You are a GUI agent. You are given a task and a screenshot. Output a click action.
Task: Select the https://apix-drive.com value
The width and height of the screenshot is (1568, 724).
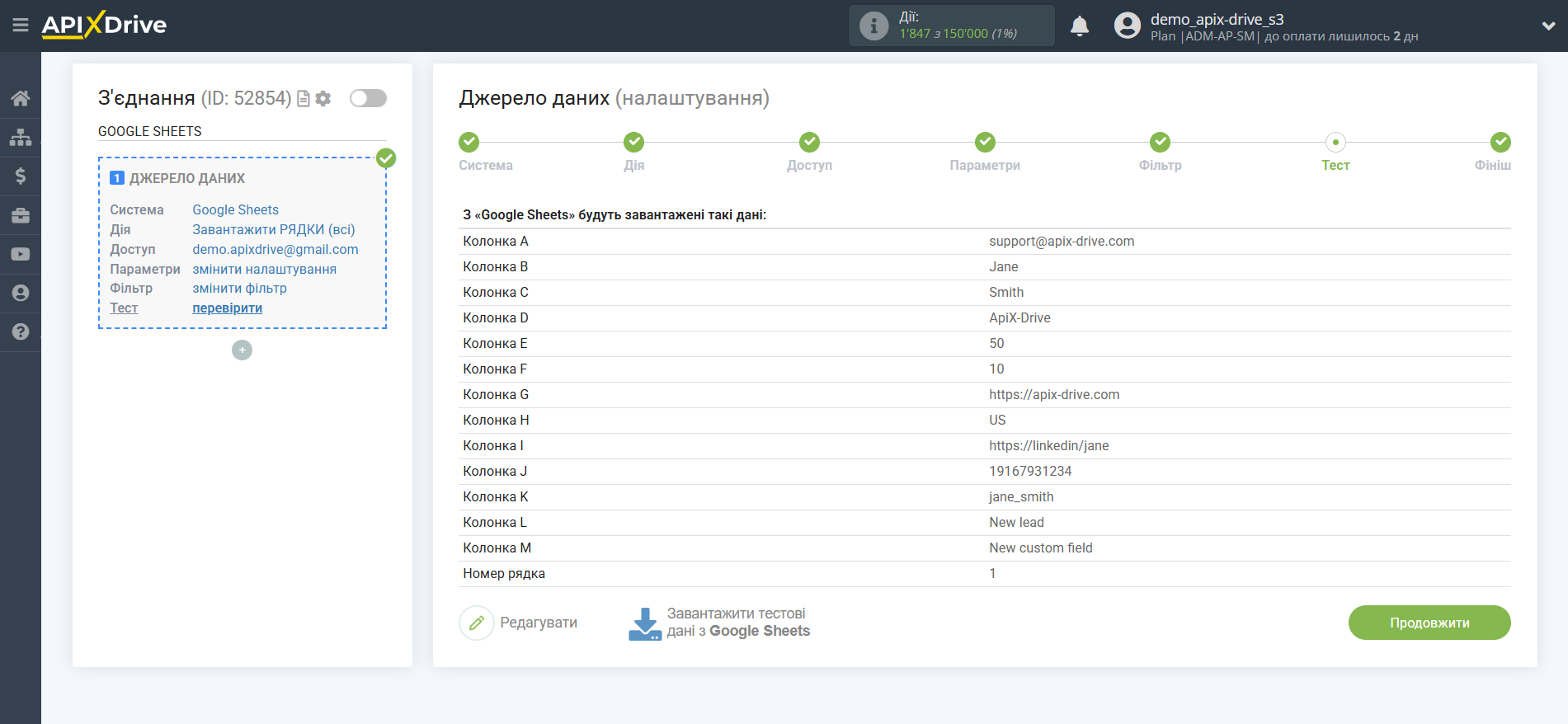pyautogui.click(x=1054, y=394)
